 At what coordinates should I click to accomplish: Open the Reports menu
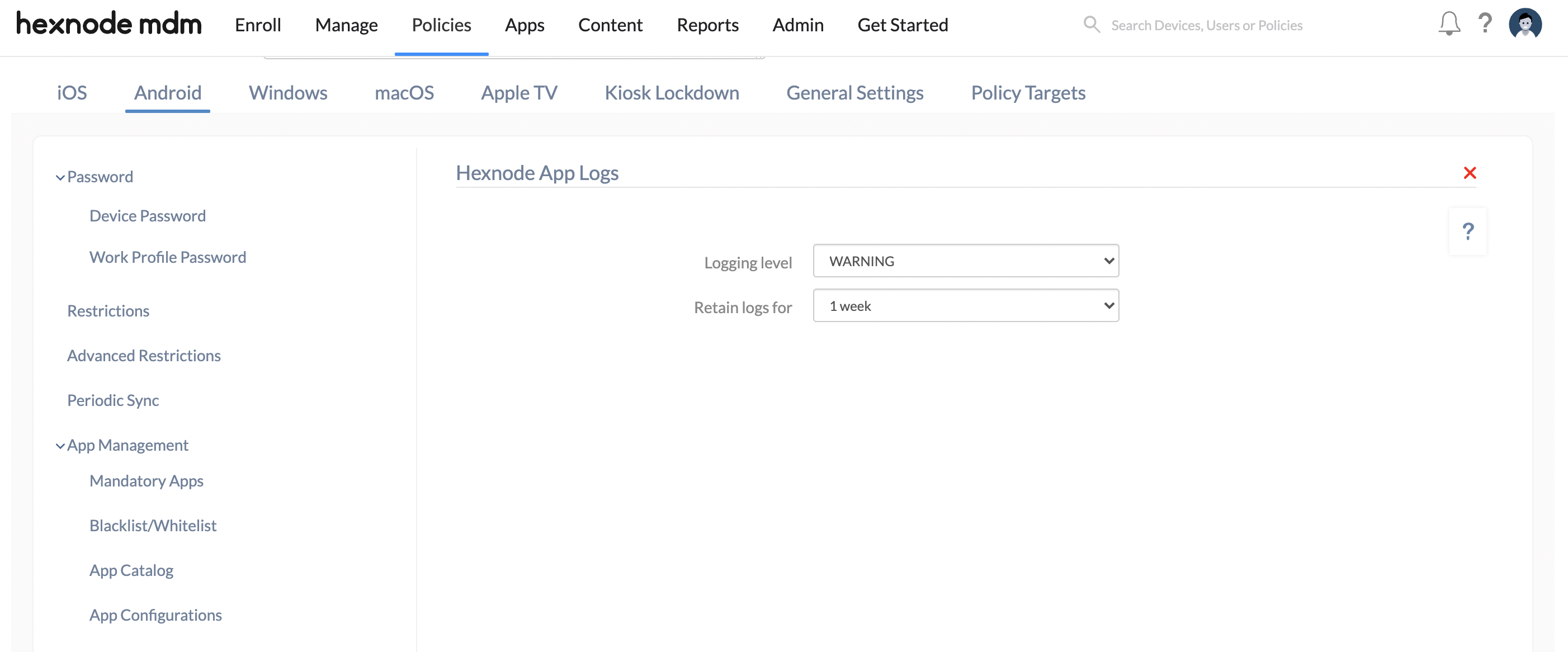707,25
